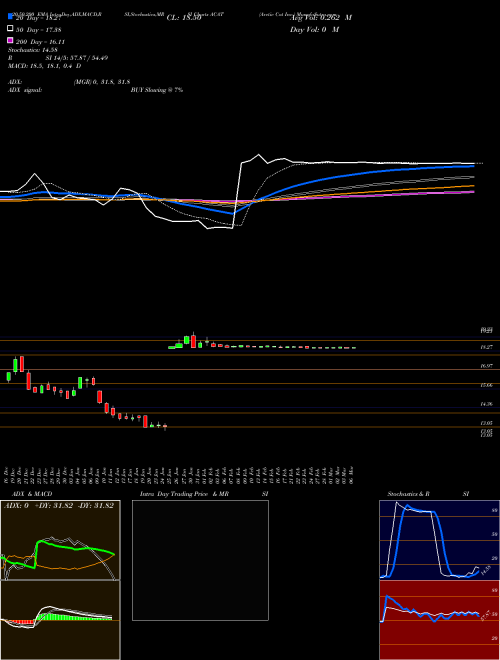Click the 'Avg Vol: 0.262 M' value
The height and width of the screenshot is (660, 500).
point(321,18)
